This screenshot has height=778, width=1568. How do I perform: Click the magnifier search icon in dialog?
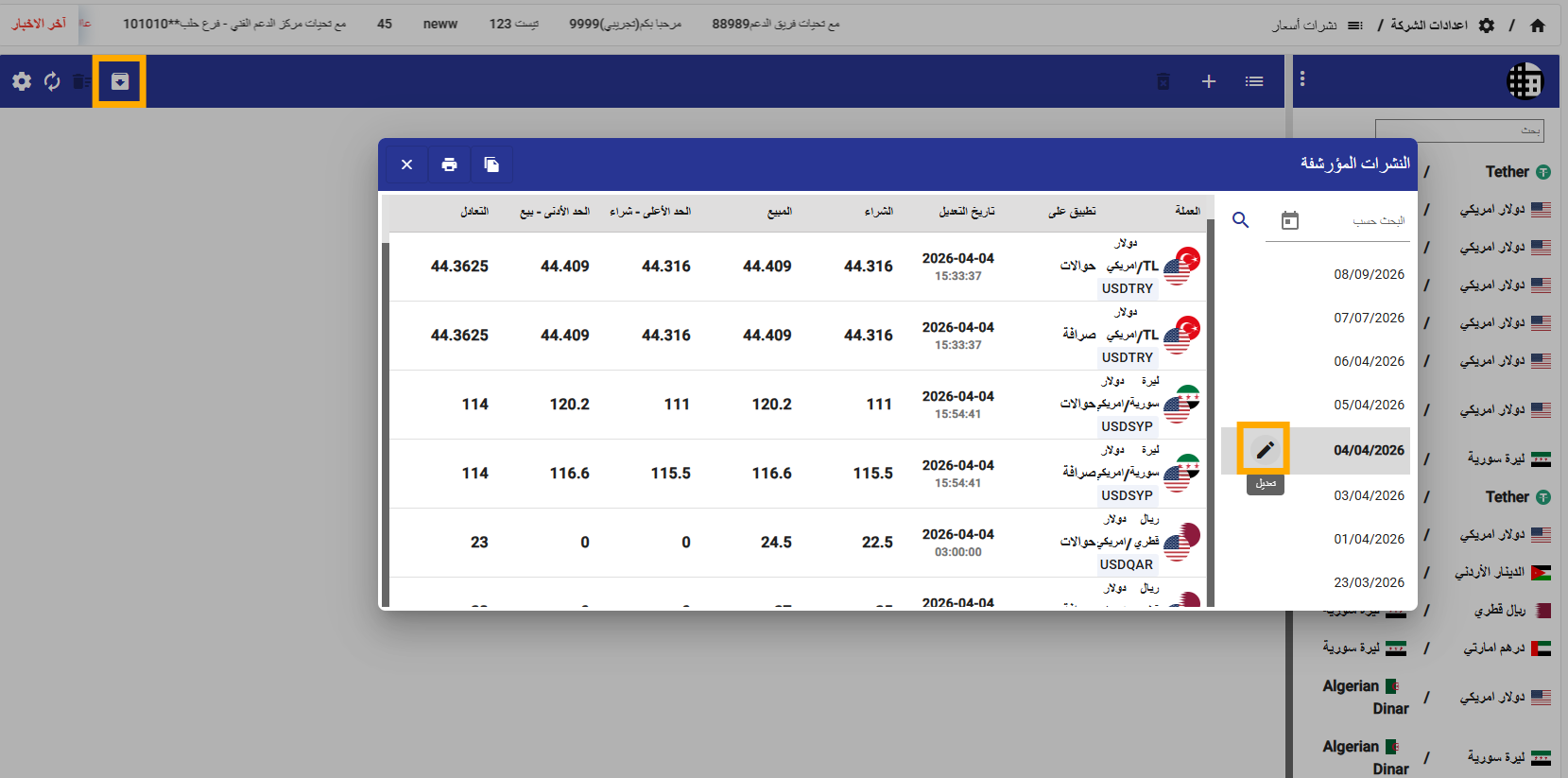(1241, 220)
